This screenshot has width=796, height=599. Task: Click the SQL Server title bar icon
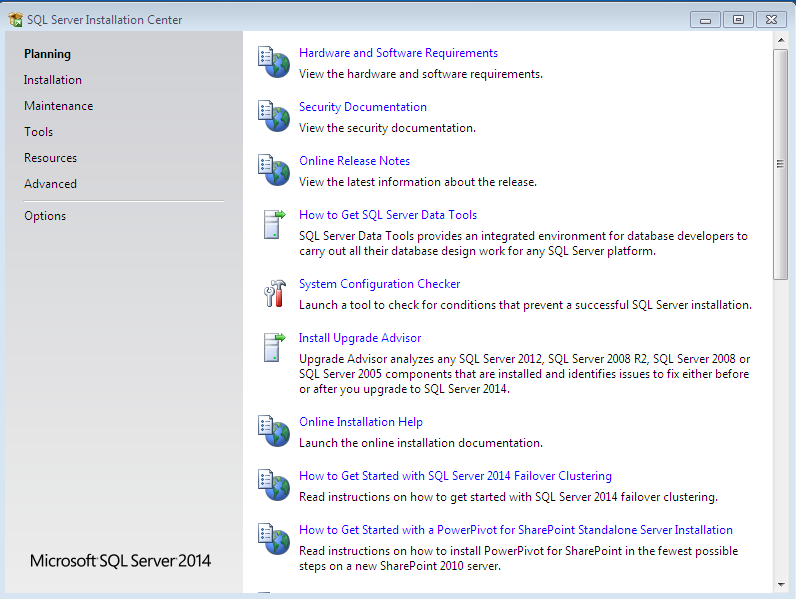(15, 19)
